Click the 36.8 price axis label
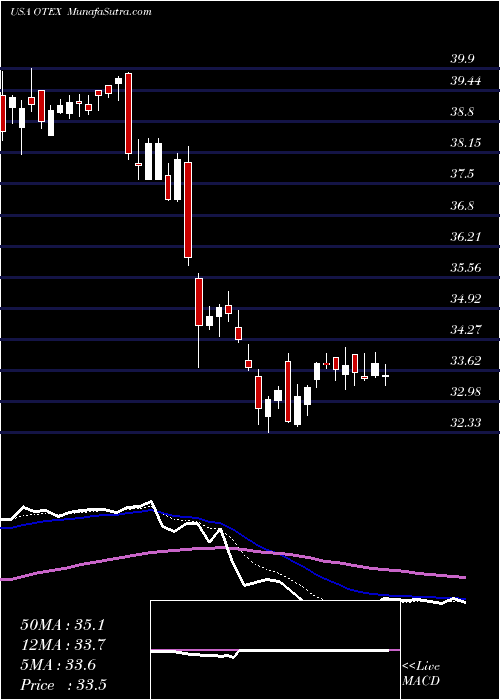500x700 pixels. [462, 205]
